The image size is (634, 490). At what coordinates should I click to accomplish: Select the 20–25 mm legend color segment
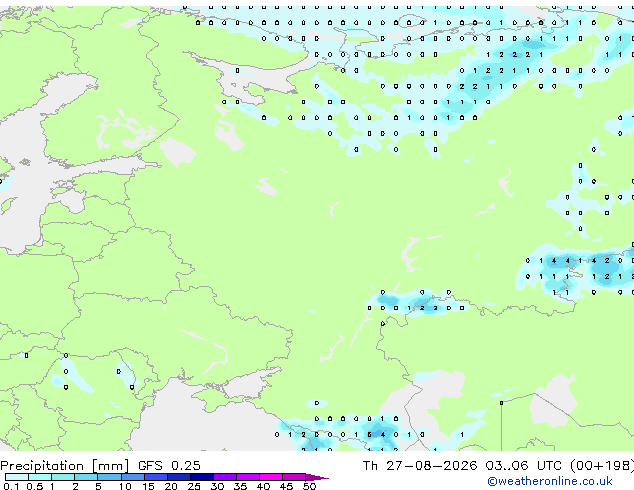pyautogui.click(x=179, y=477)
